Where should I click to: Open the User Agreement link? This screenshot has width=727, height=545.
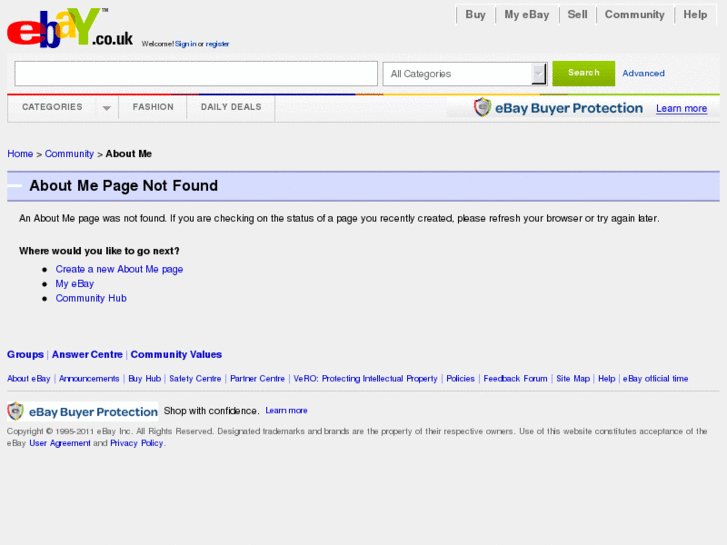pyautogui.click(x=60, y=443)
